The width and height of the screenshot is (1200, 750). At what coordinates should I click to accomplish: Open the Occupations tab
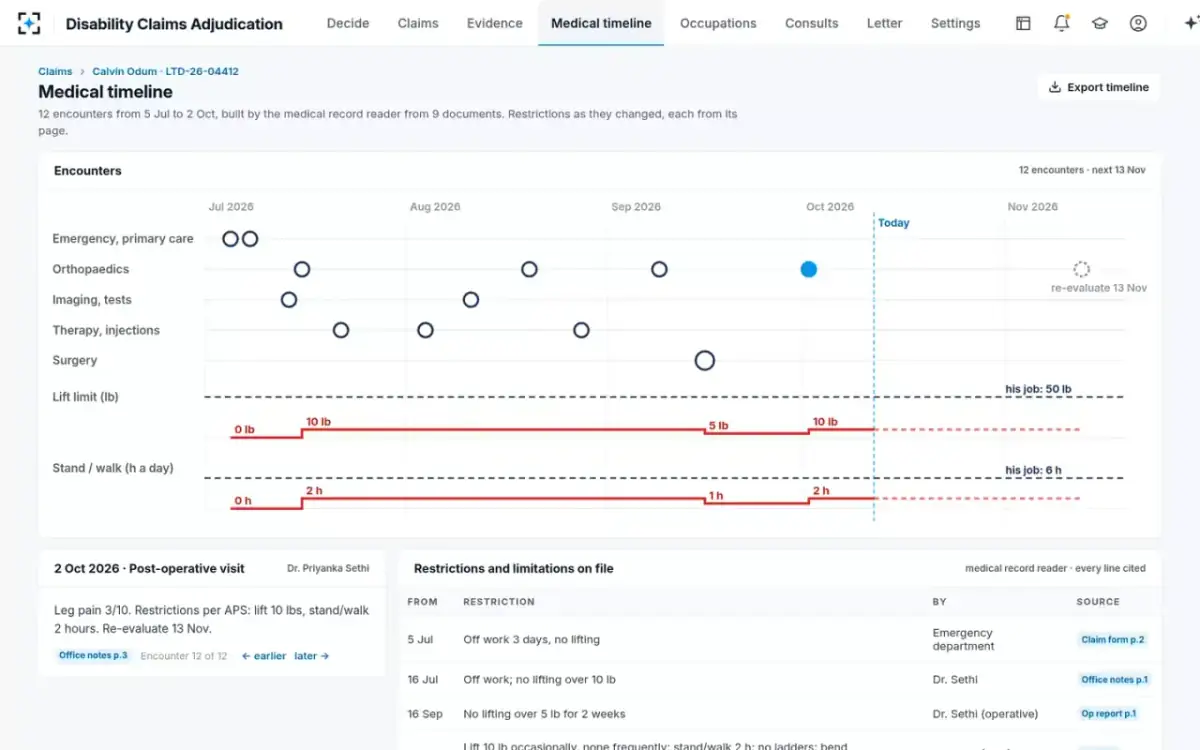click(718, 23)
